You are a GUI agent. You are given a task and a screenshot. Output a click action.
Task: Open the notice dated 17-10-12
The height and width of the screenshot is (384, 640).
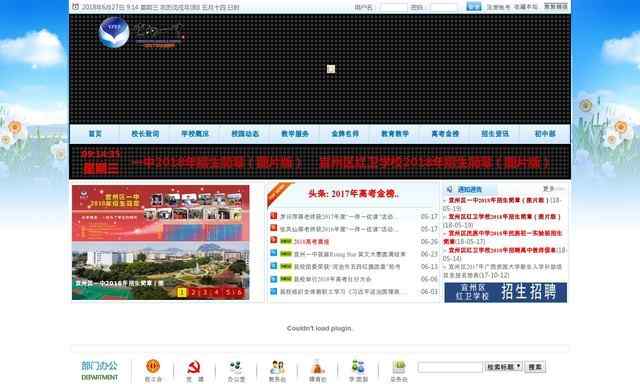pos(503,271)
